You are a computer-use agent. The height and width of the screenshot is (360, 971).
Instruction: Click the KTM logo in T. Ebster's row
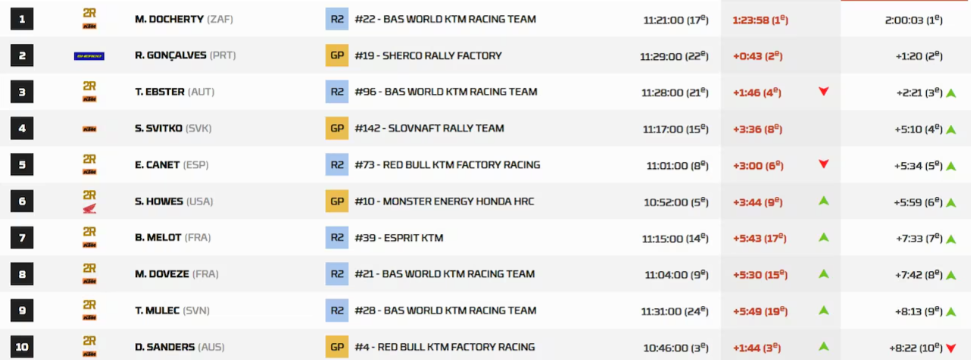click(89, 99)
